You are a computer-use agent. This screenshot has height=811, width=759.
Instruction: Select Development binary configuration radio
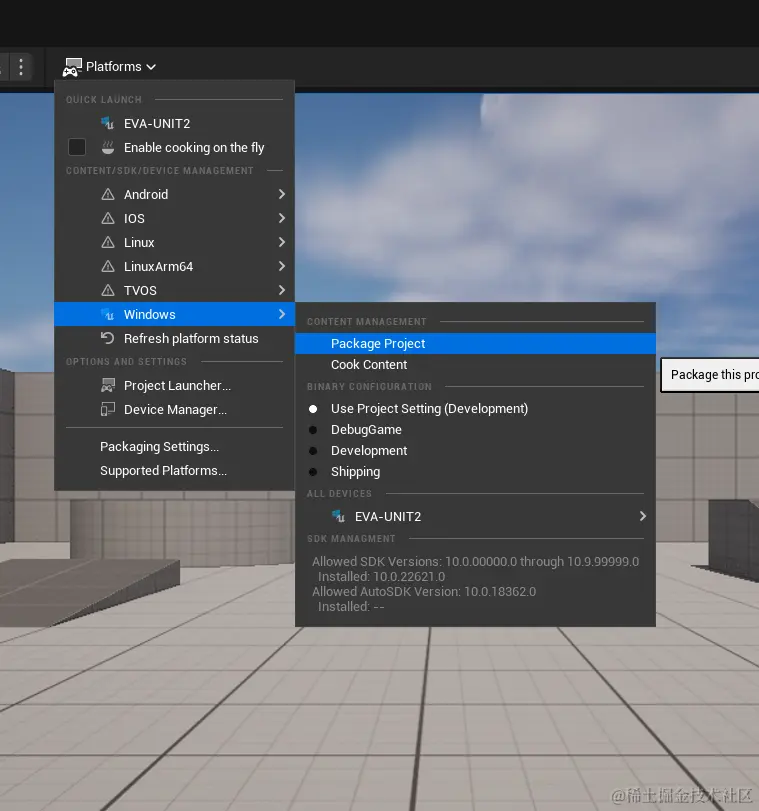coord(313,451)
